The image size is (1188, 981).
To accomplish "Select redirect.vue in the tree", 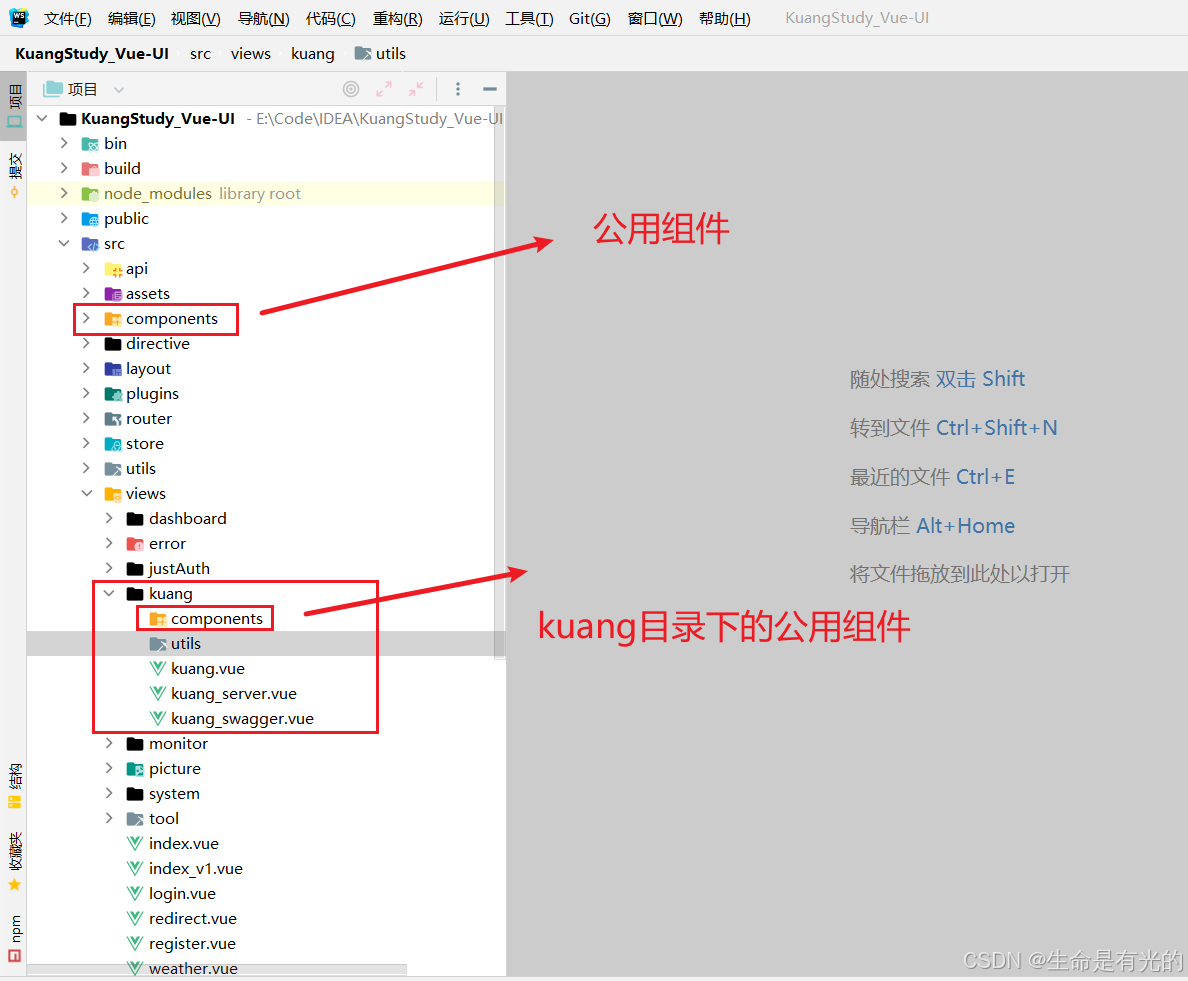I will pyautogui.click(x=192, y=919).
